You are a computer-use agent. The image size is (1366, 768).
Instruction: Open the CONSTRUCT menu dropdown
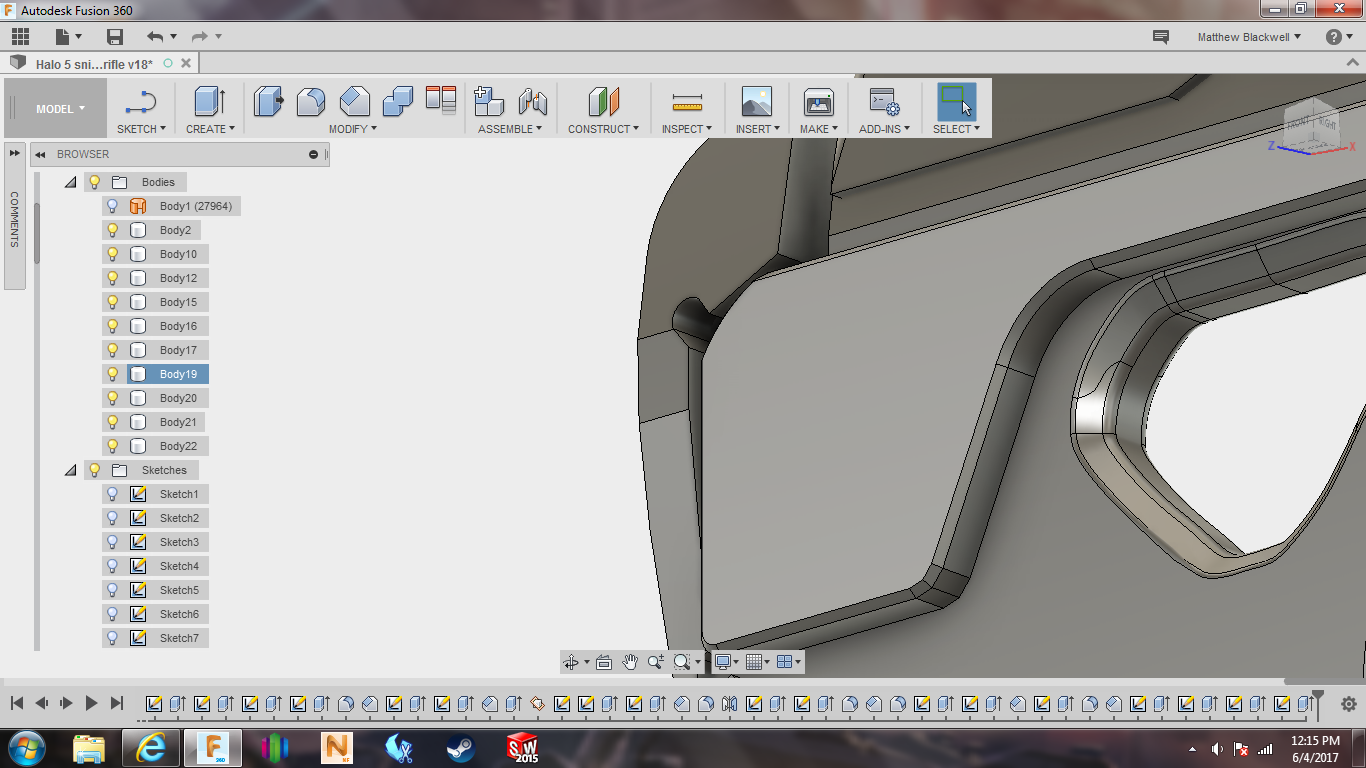[604, 129]
